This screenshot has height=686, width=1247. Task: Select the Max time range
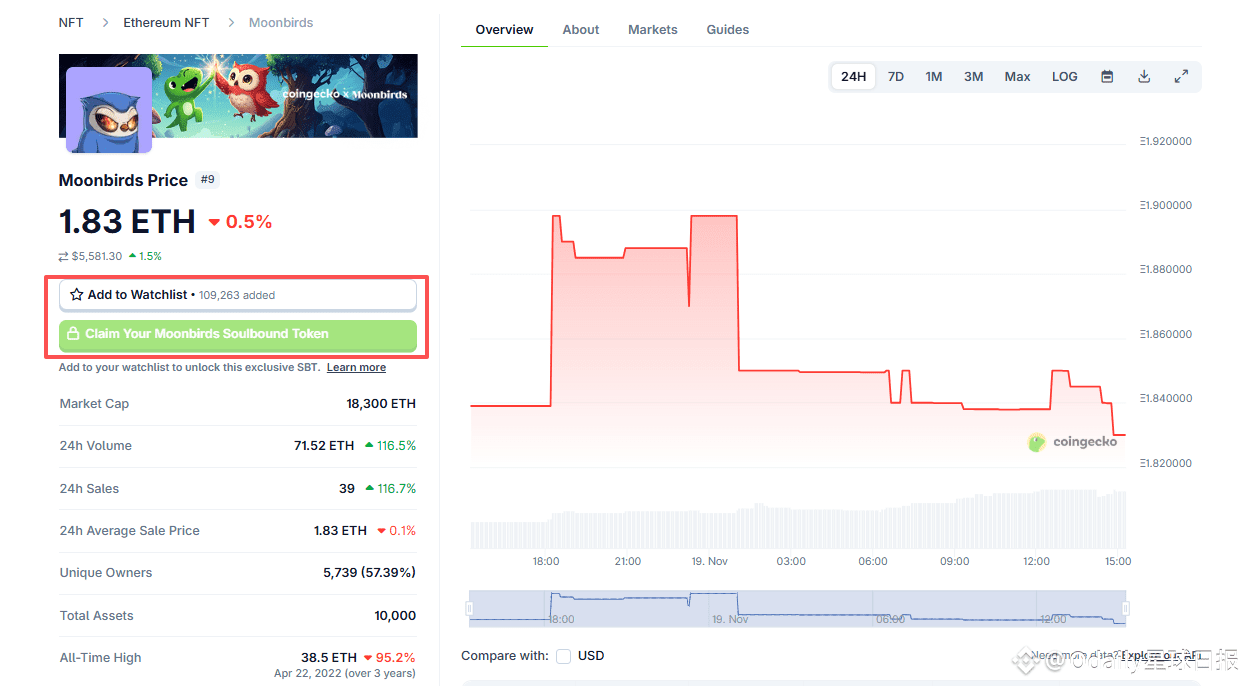pyautogui.click(x=1017, y=77)
